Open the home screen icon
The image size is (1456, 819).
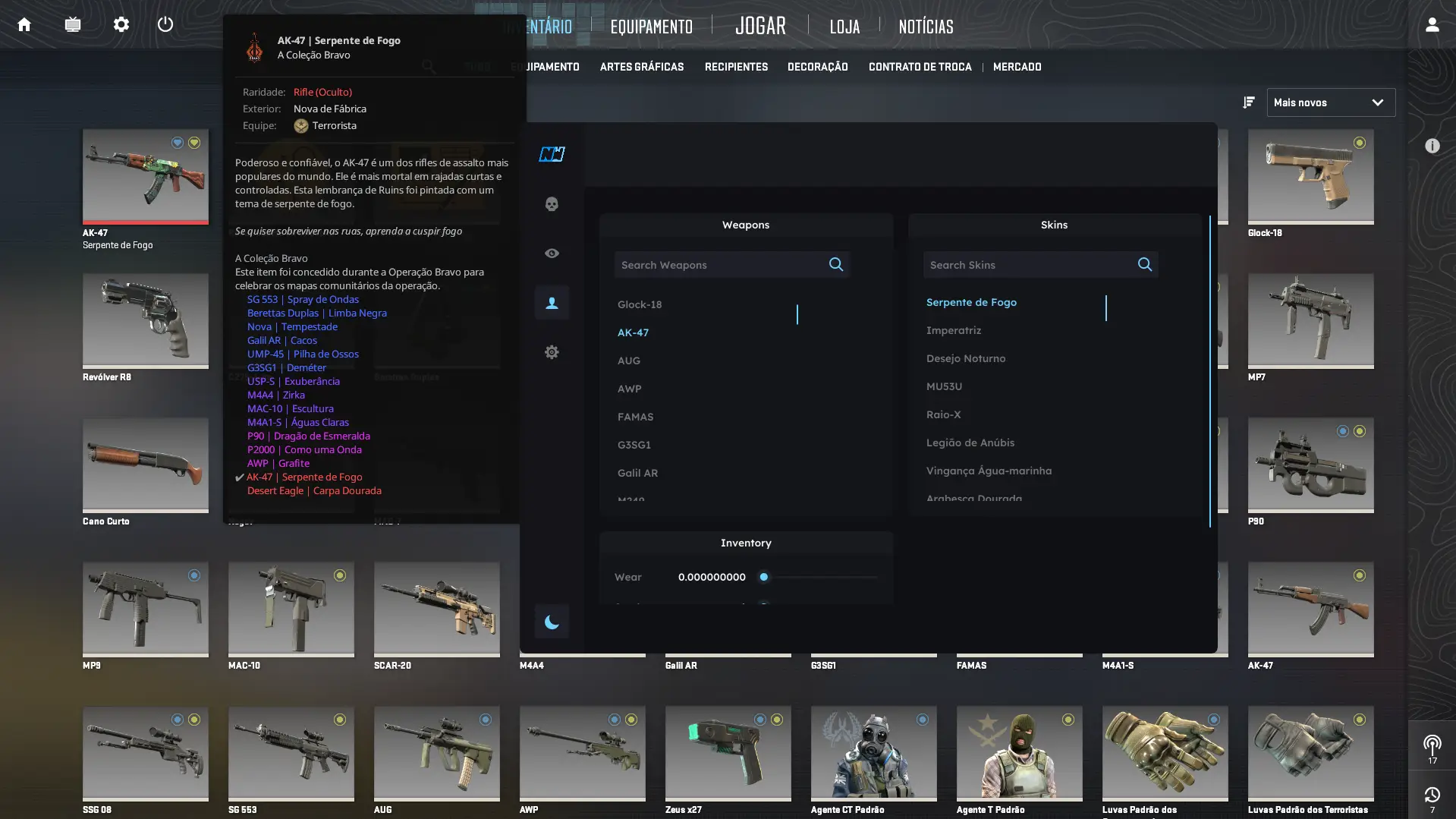pyautogui.click(x=24, y=24)
